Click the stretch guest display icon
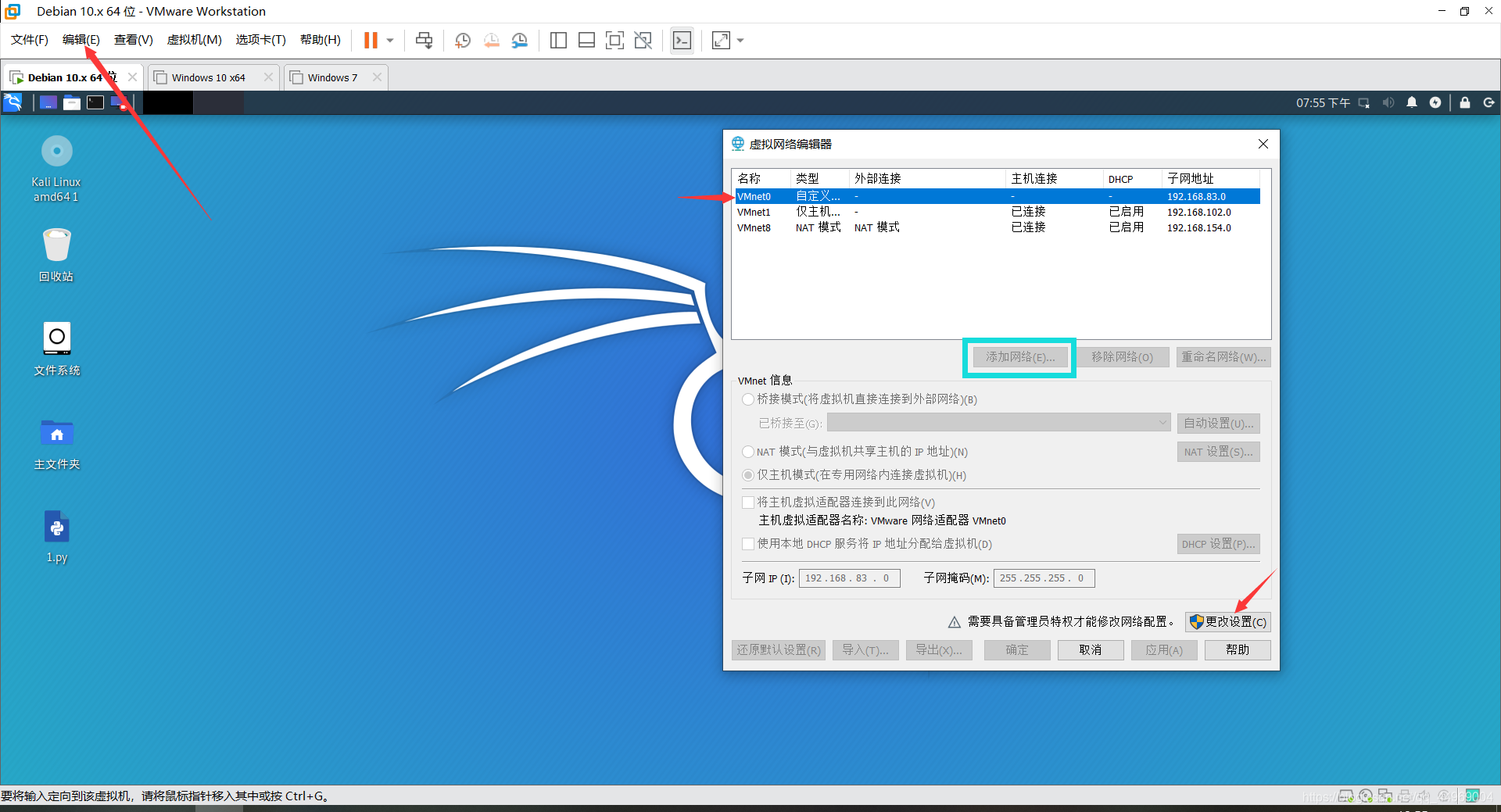 721,40
